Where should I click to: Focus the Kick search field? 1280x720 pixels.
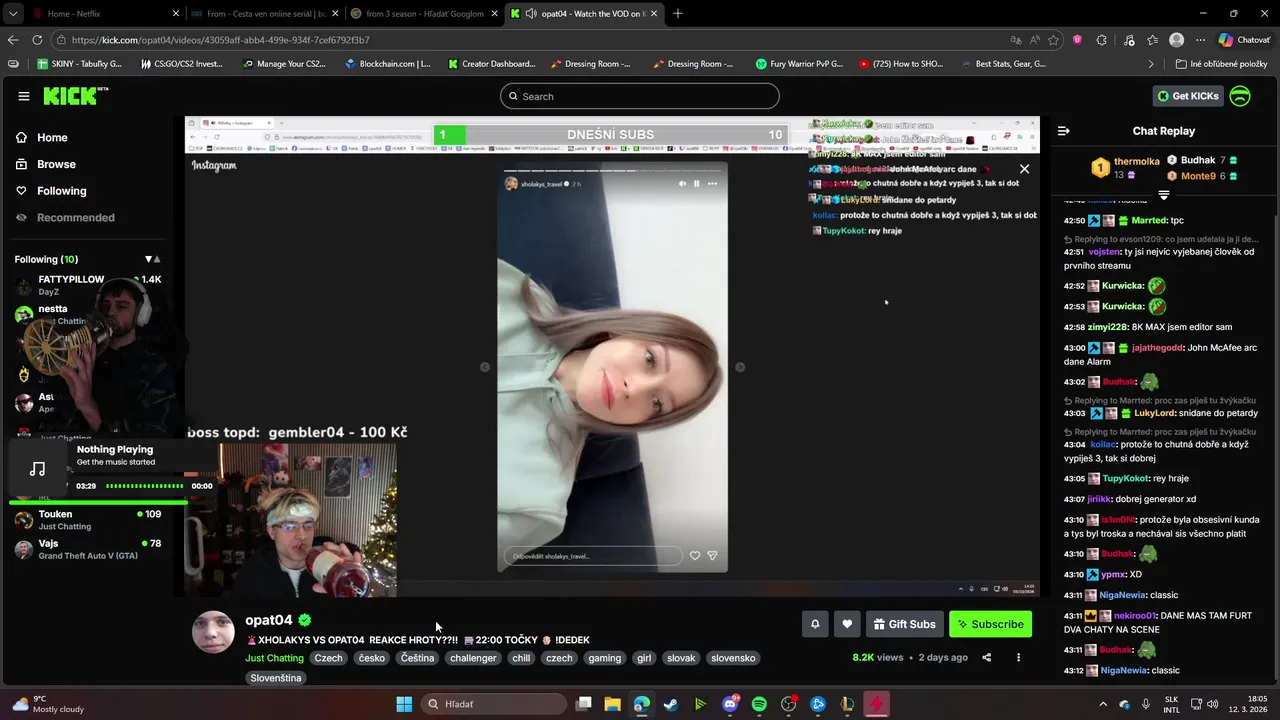click(x=640, y=96)
